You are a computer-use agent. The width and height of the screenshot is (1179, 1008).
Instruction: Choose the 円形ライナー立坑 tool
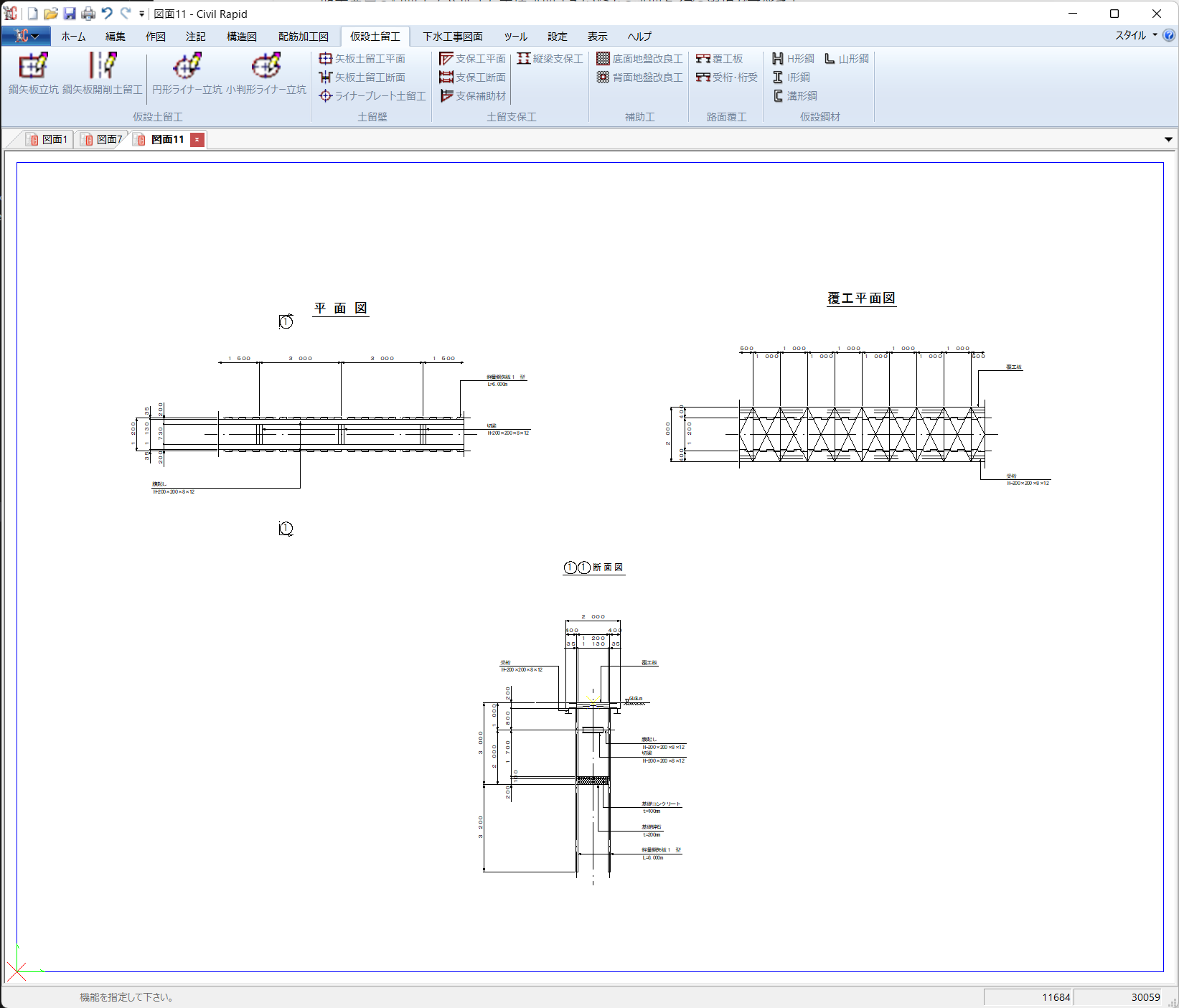pyautogui.click(x=187, y=72)
